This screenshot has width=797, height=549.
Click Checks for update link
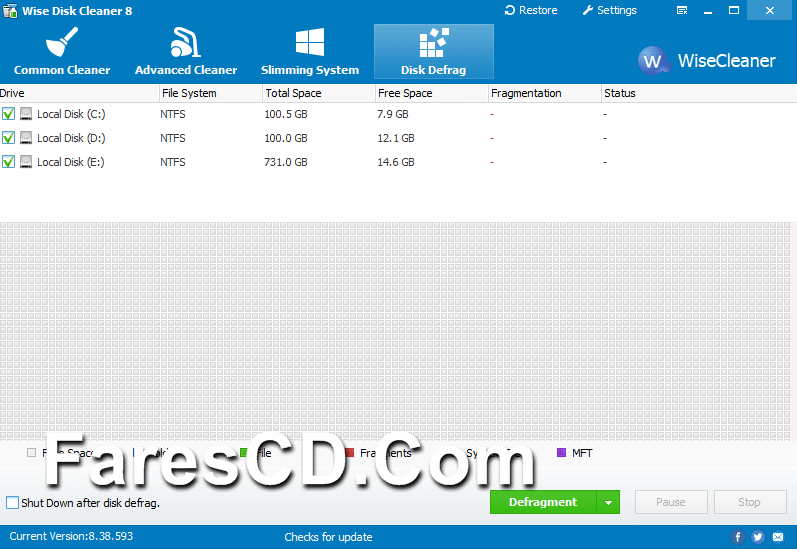pyautogui.click(x=328, y=537)
